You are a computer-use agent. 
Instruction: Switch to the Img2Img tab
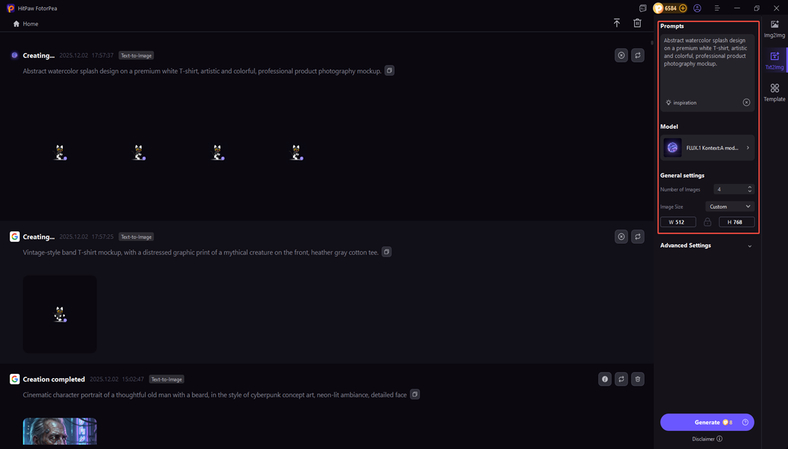(775, 28)
